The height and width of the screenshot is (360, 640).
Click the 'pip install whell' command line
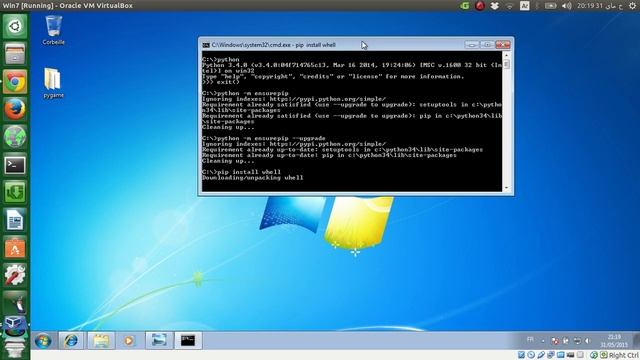(241, 172)
